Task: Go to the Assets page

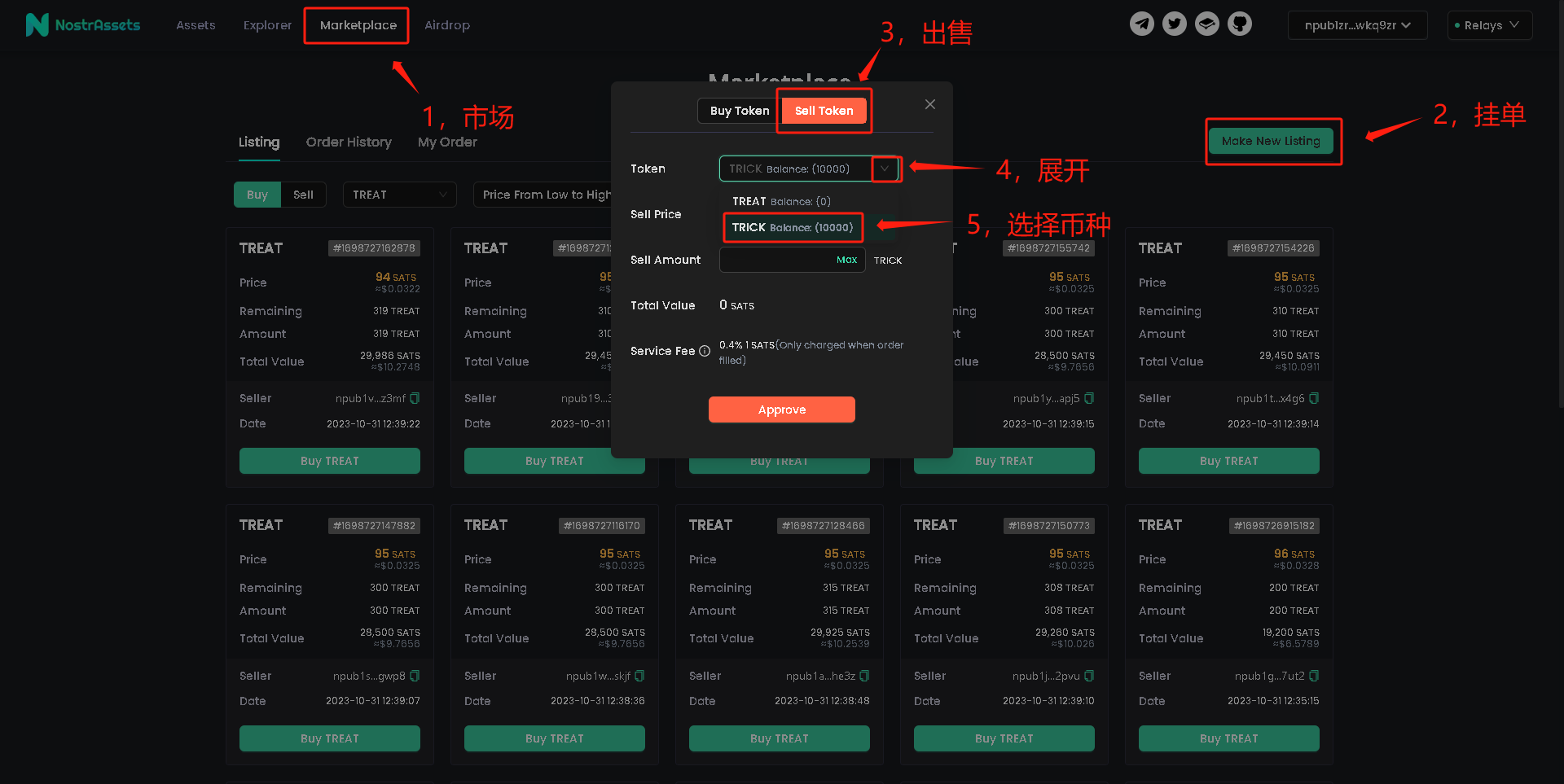Action: click(195, 25)
